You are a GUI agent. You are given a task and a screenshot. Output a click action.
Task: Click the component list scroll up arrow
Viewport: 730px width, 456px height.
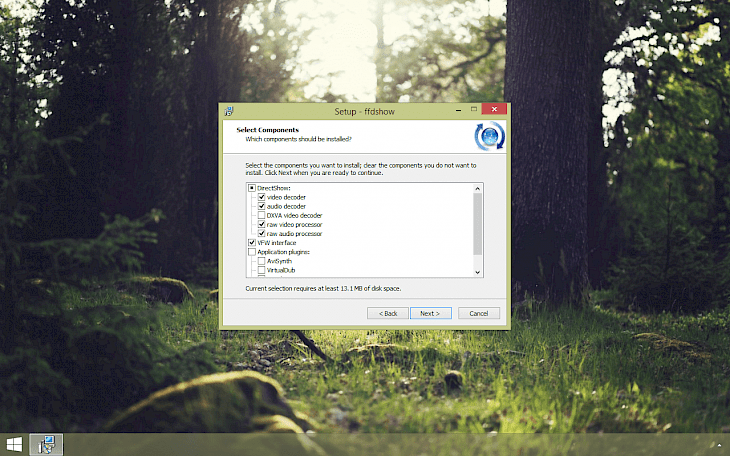point(477,189)
